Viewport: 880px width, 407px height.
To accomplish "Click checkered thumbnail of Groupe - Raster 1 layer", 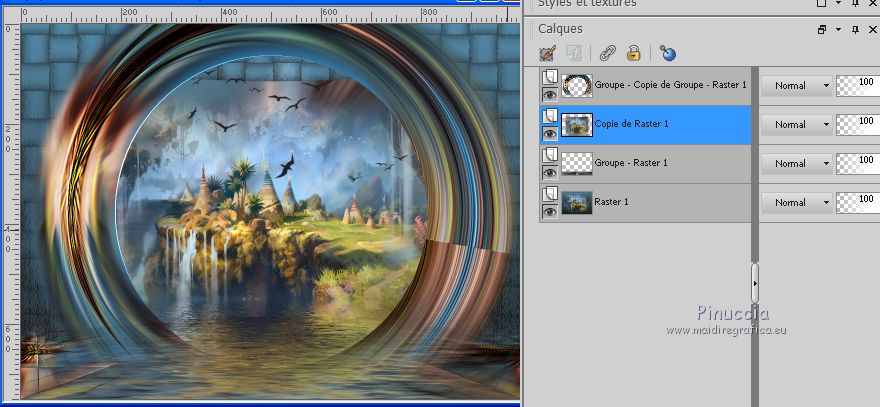I will tap(577, 163).
